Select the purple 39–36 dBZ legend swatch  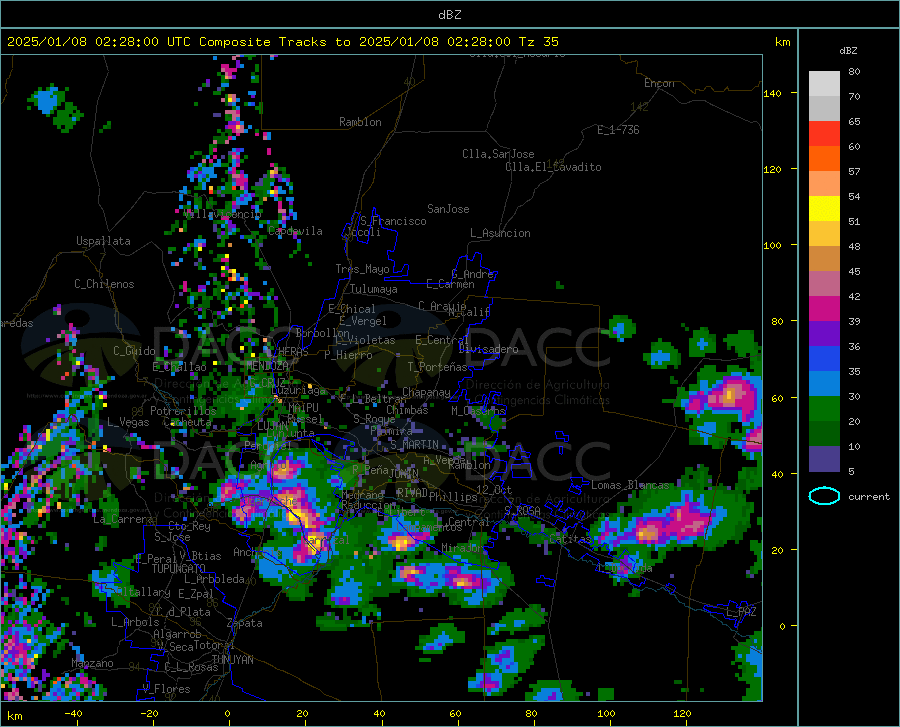(824, 334)
